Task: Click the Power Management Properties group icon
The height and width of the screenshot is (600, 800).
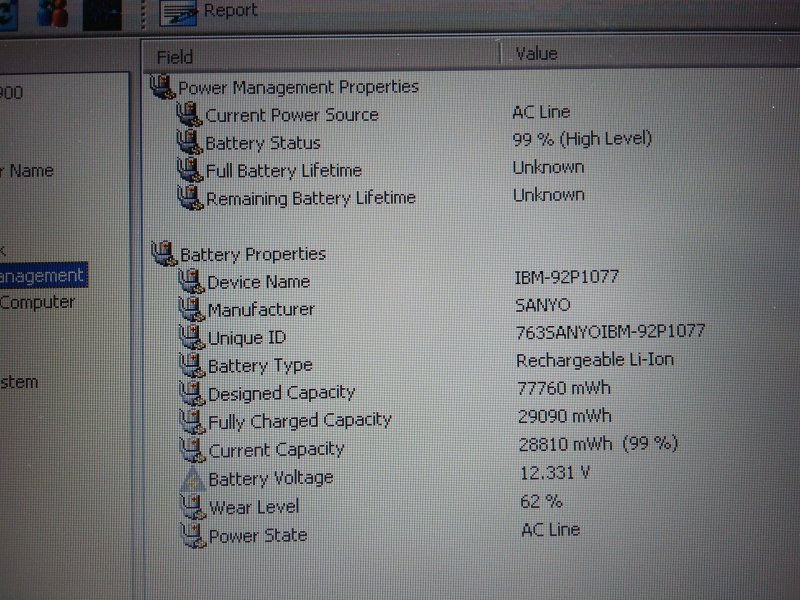Action: coord(162,87)
